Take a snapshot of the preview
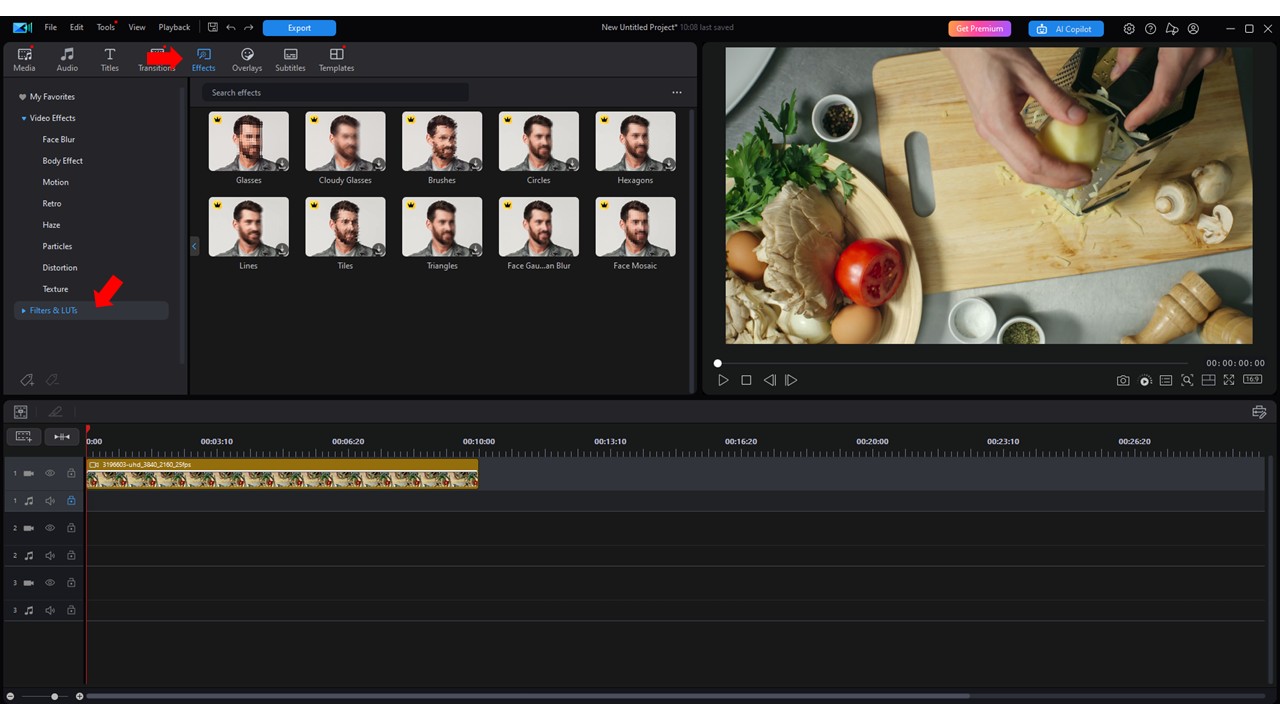The height and width of the screenshot is (720, 1280). pyautogui.click(x=1123, y=380)
